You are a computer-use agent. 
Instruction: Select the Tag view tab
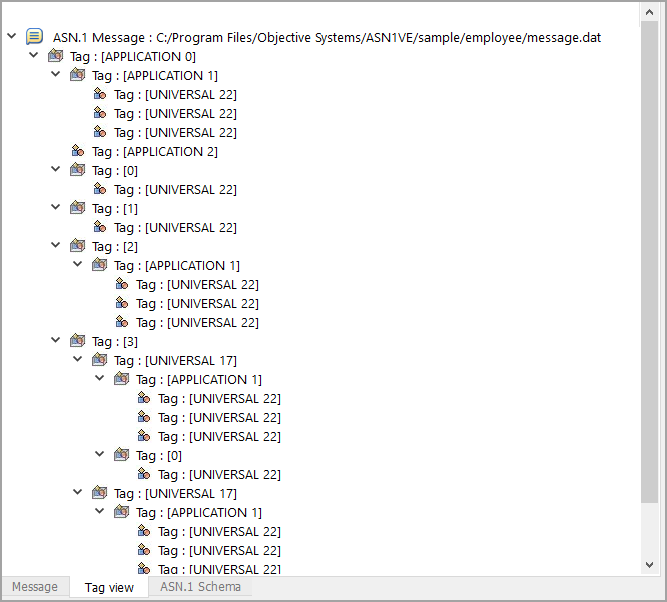pos(109,587)
